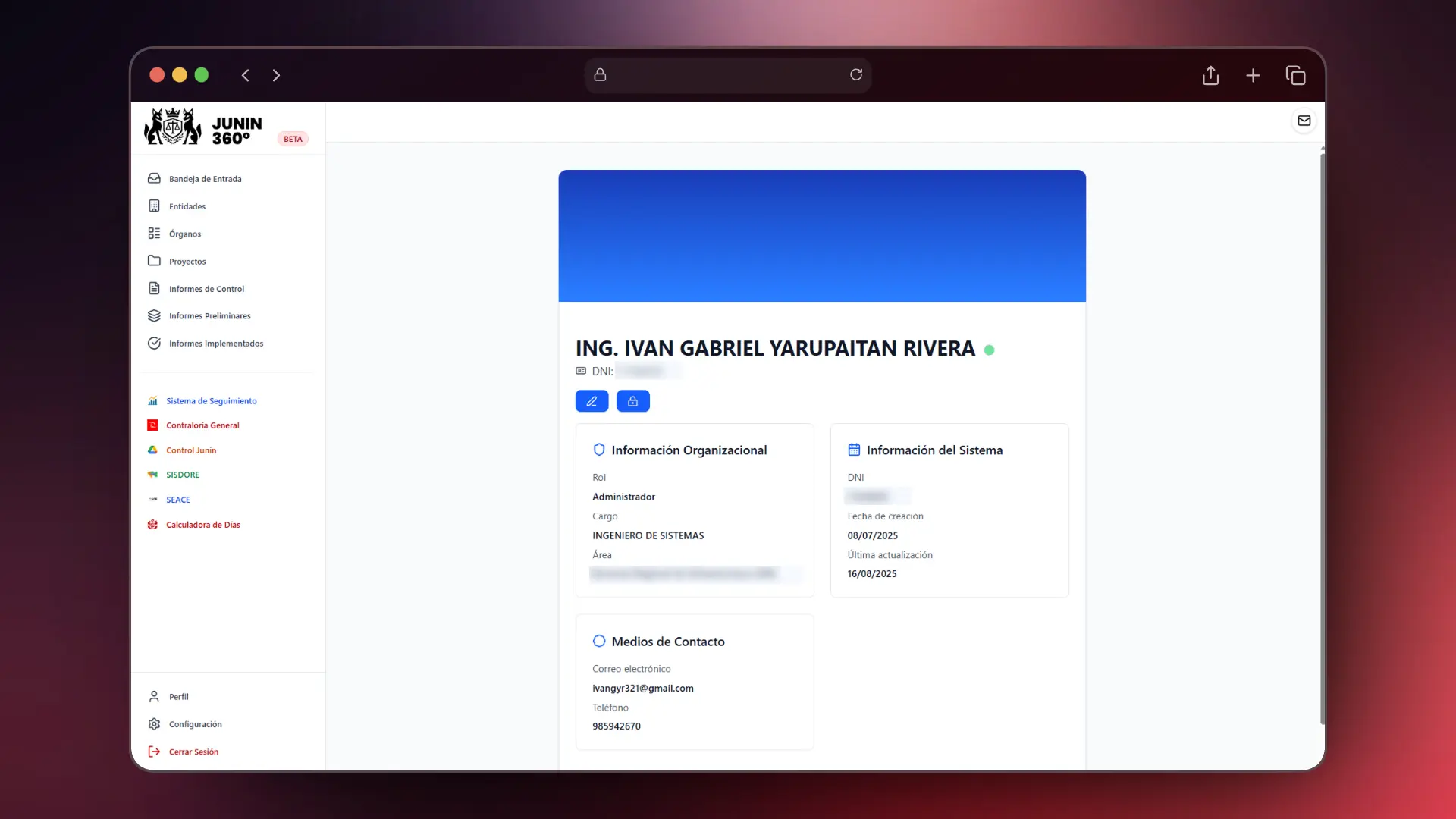Go forward with the right chevron arrow

(x=276, y=75)
